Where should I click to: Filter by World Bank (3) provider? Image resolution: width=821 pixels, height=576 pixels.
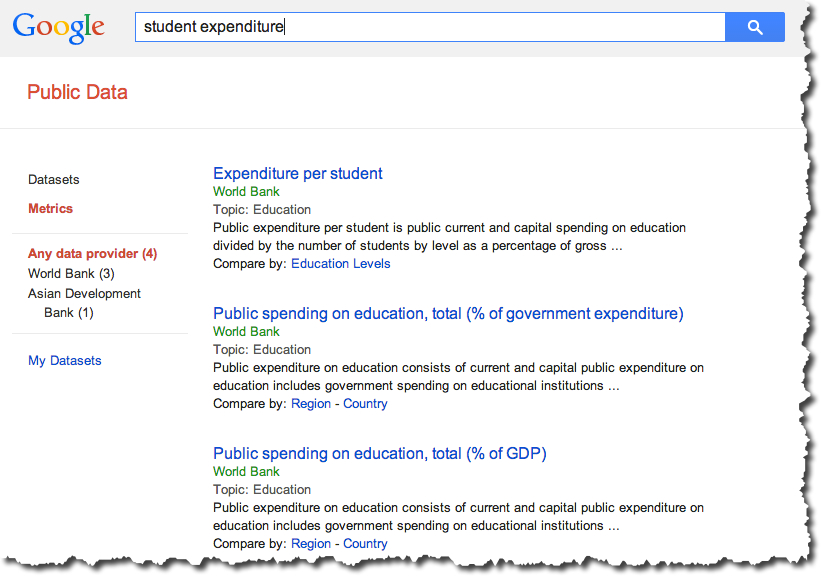click(71, 273)
